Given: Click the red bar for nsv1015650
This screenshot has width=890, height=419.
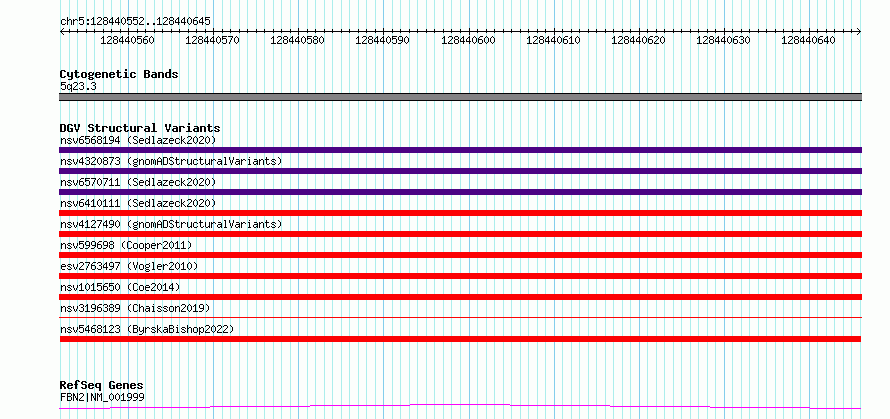Looking at the screenshot, I should (x=460, y=297).
